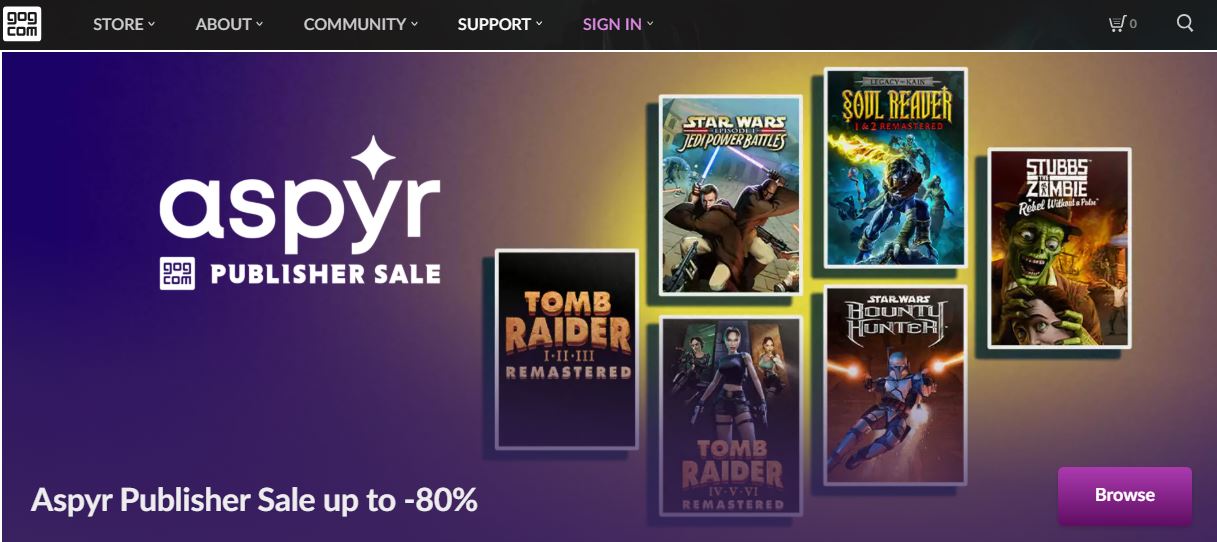Viewport: 1217px width, 542px height.
Task: Select the Stubbs the Zombie cover
Action: [1060, 248]
